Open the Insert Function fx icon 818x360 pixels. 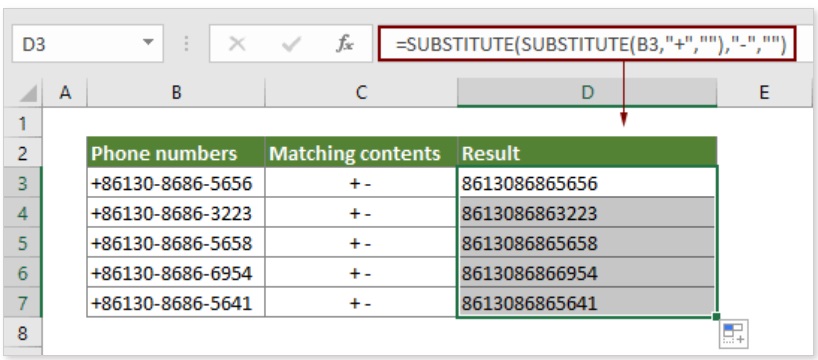[x=344, y=44]
